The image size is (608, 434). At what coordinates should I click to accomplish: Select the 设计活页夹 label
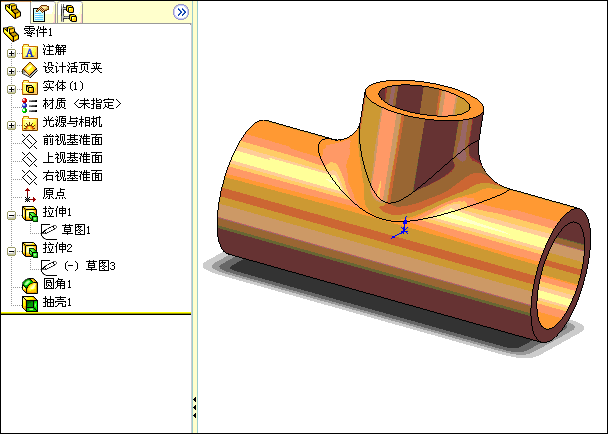(72, 68)
